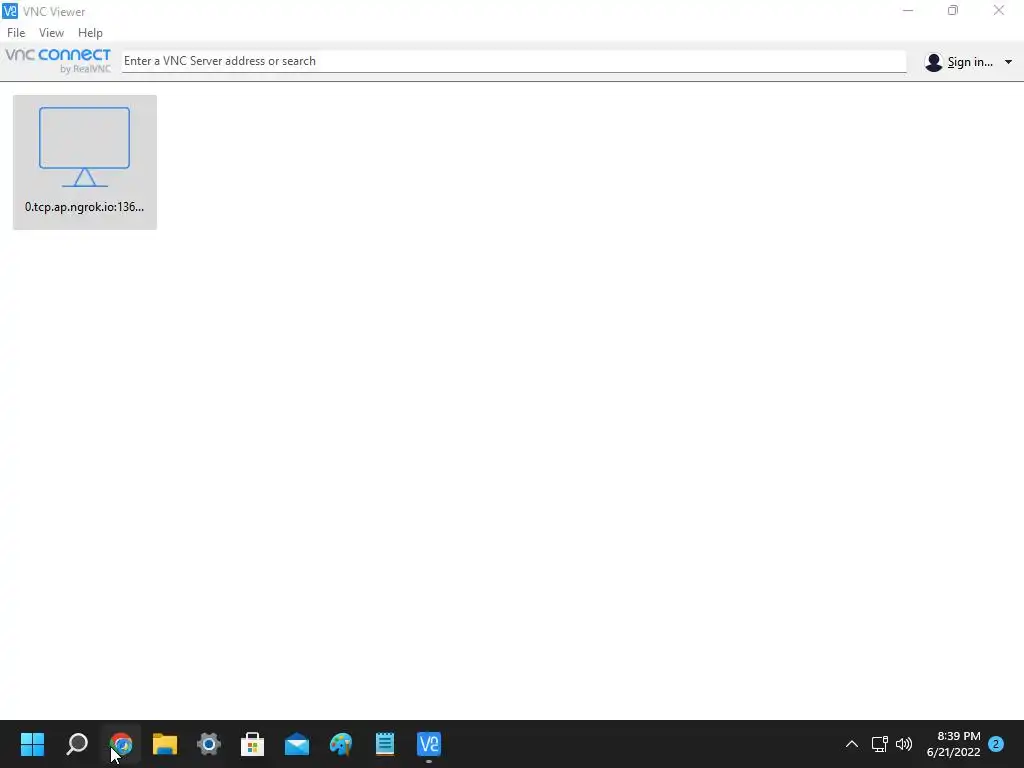Image resolution: width=1024 pixels, height=768 pixels.
Task: Open the View menu
Action: point(51,33)
